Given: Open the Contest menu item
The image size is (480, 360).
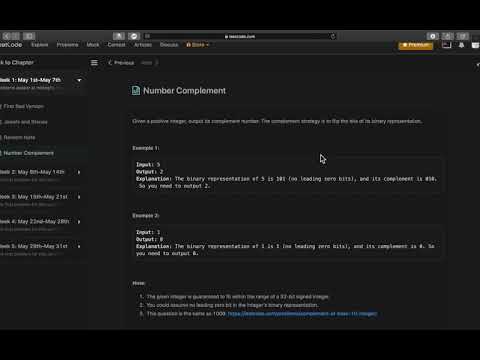Looking at the screenshot, I should (x=116, y=45).
